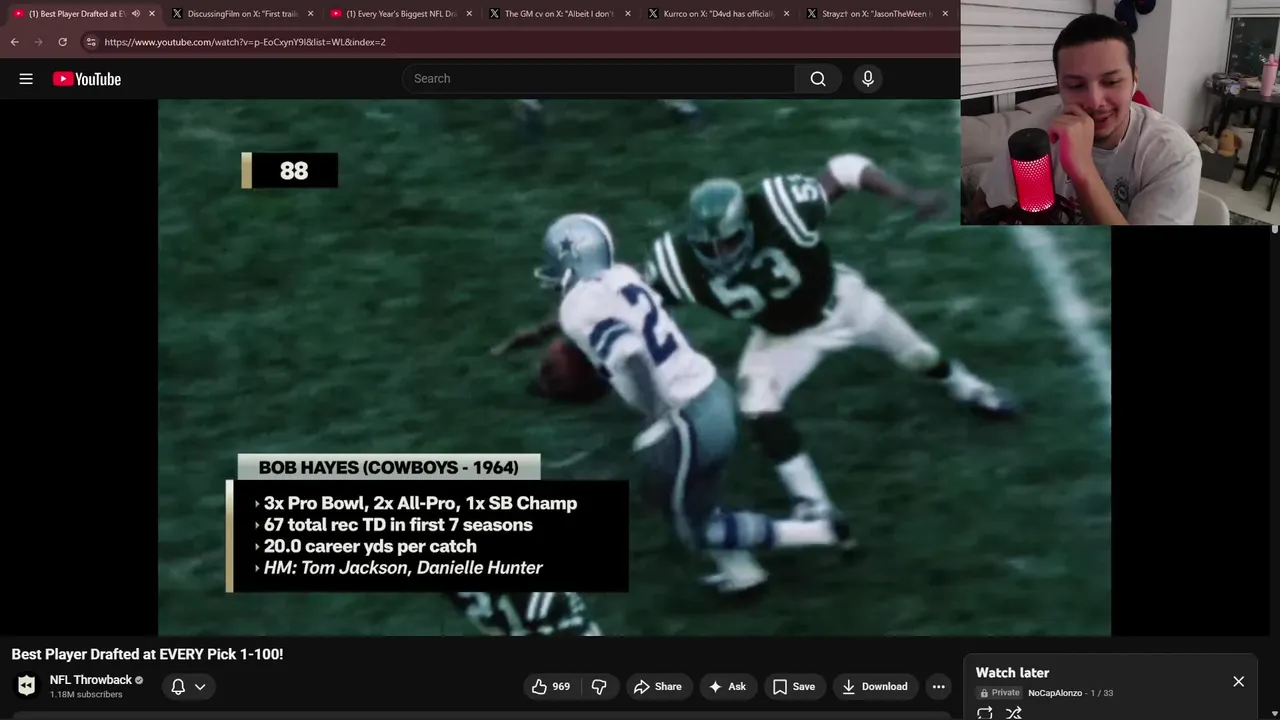Screen dimensions: 1280x720
Task: Reload the current page
Action: [x=62, y=42]
